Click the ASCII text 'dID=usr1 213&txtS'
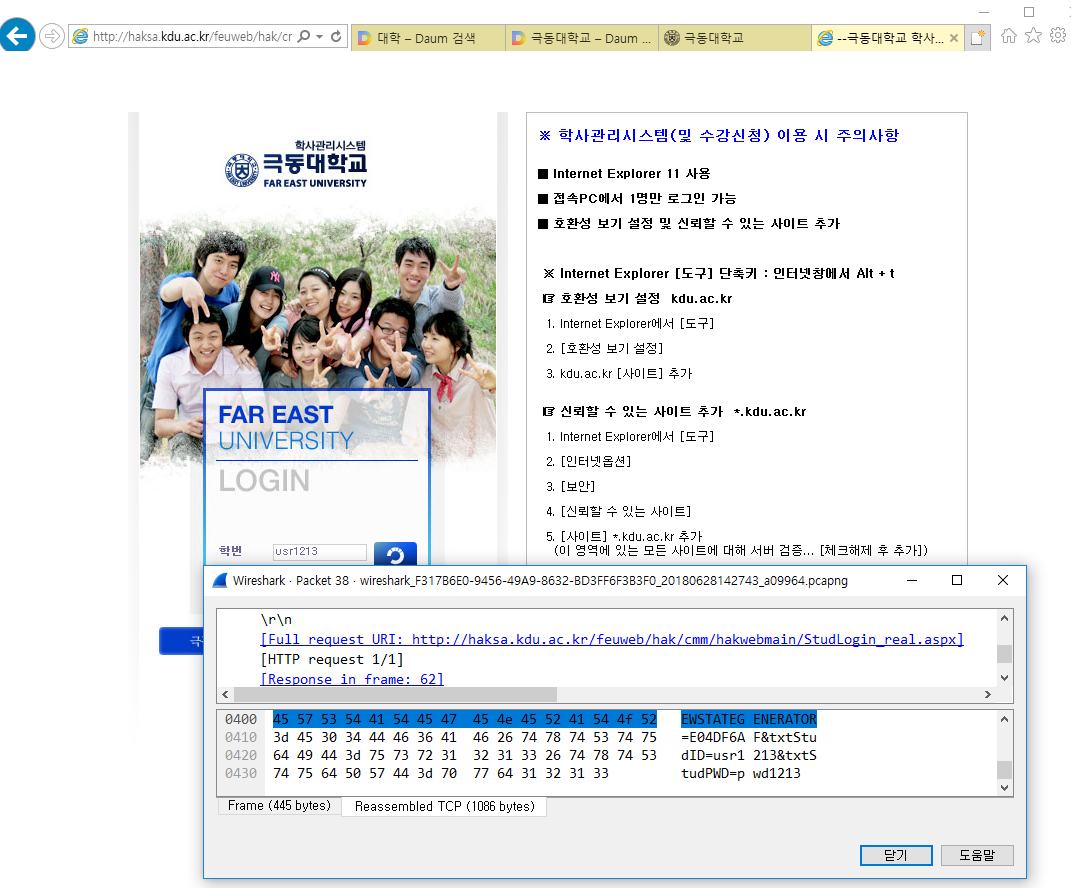Screen dimensions: 1071x888 pos(749,755)
